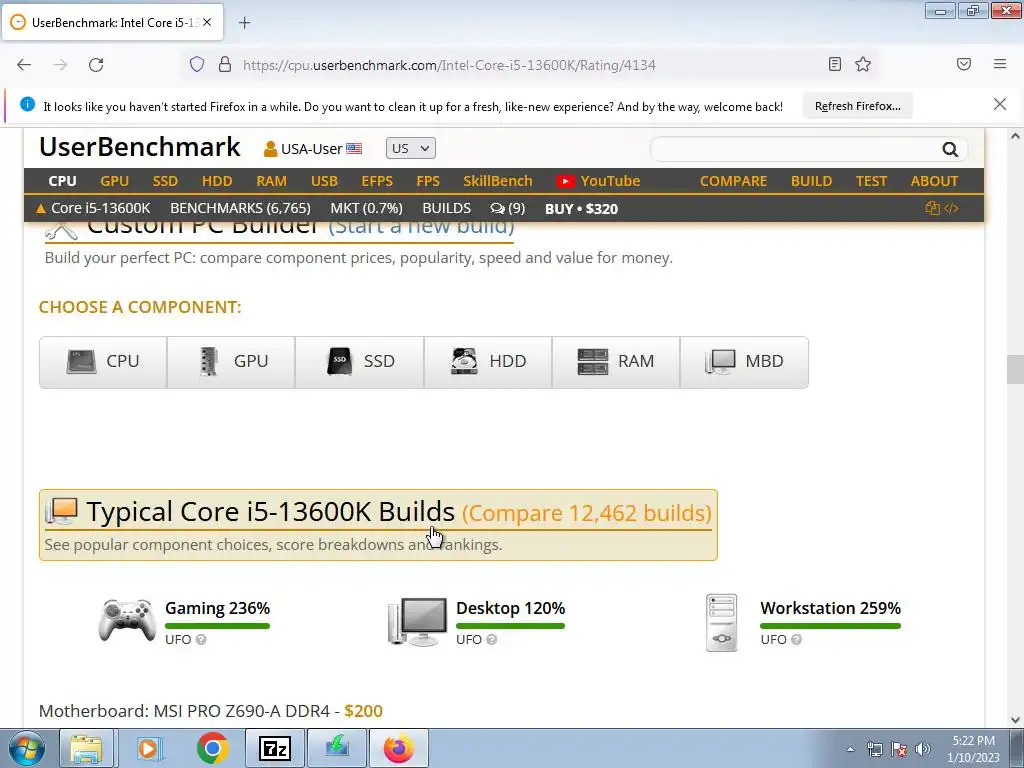Choose the SSD component button
Image resolution: width=1024 pixels, height=768 pixels.
pos(360,362)
